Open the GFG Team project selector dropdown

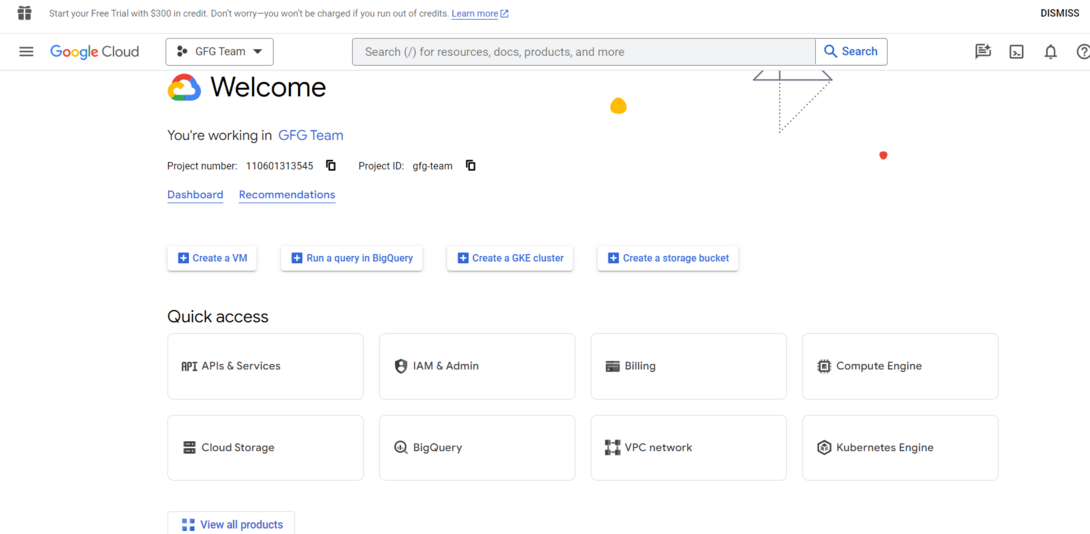pyautogui.click(x=220, y=51)
